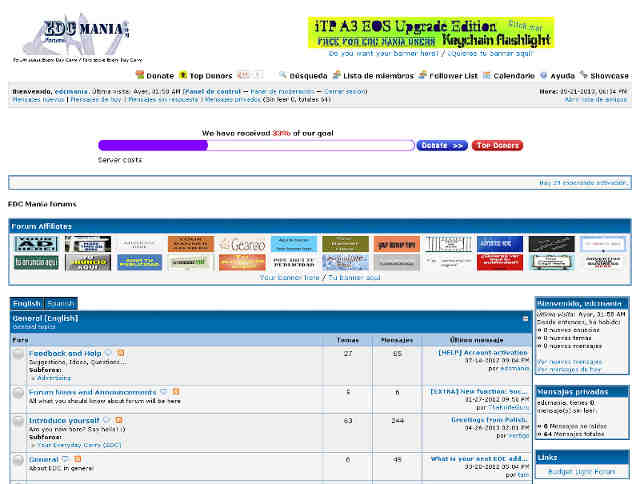This screenshot has width=640, height=484.
Task: Open Búsqueda search menu
Action: coord(308,75)
